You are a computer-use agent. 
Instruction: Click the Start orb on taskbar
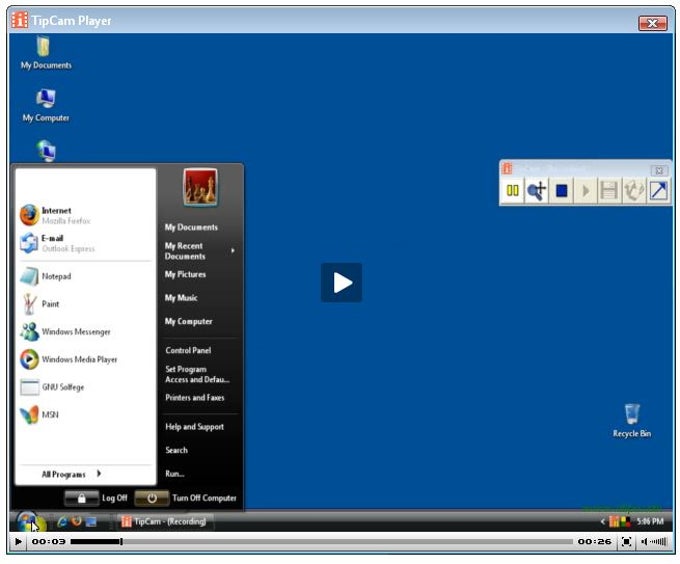coord(29,522)
